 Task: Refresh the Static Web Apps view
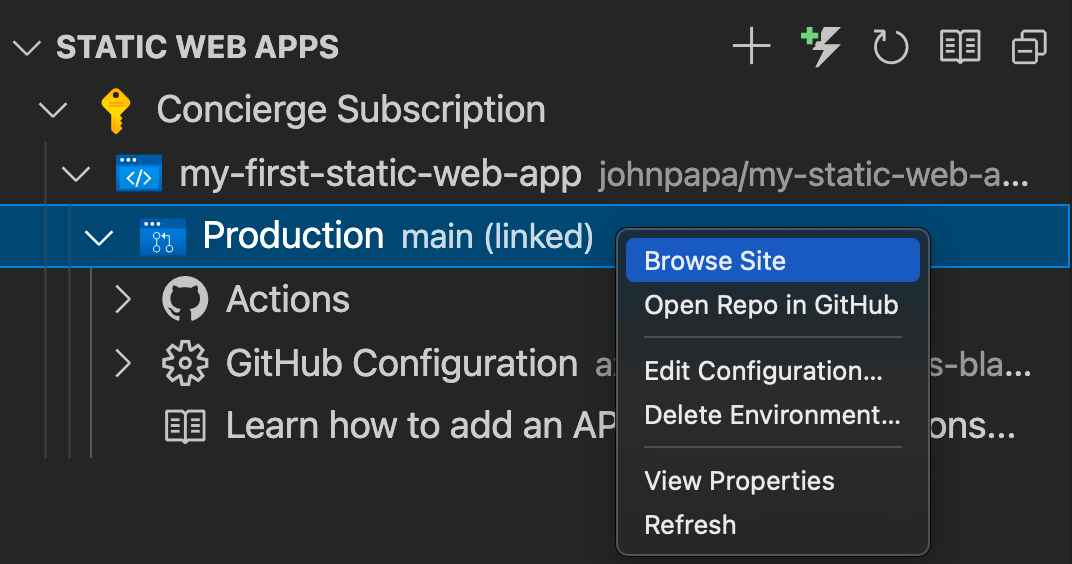[890, 46]
